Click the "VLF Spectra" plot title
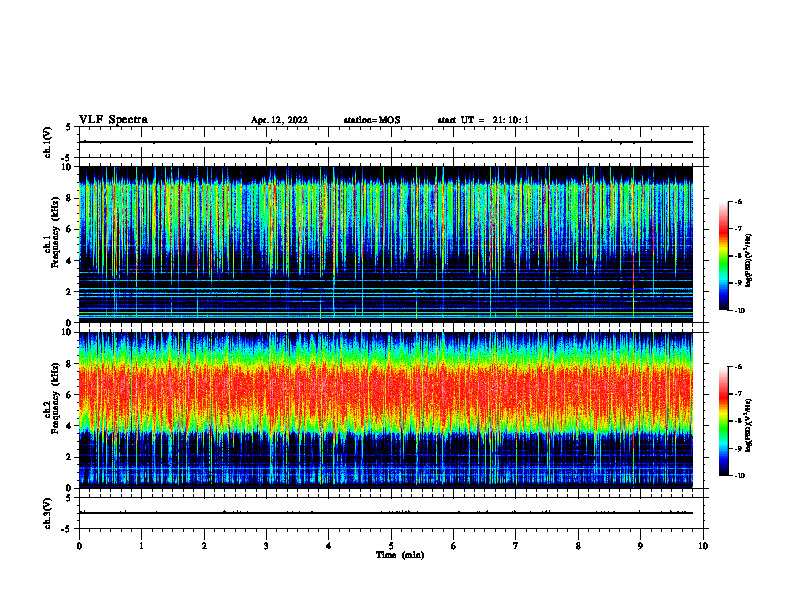The height and width of the screenshot is (612, 792). (113, 120)
